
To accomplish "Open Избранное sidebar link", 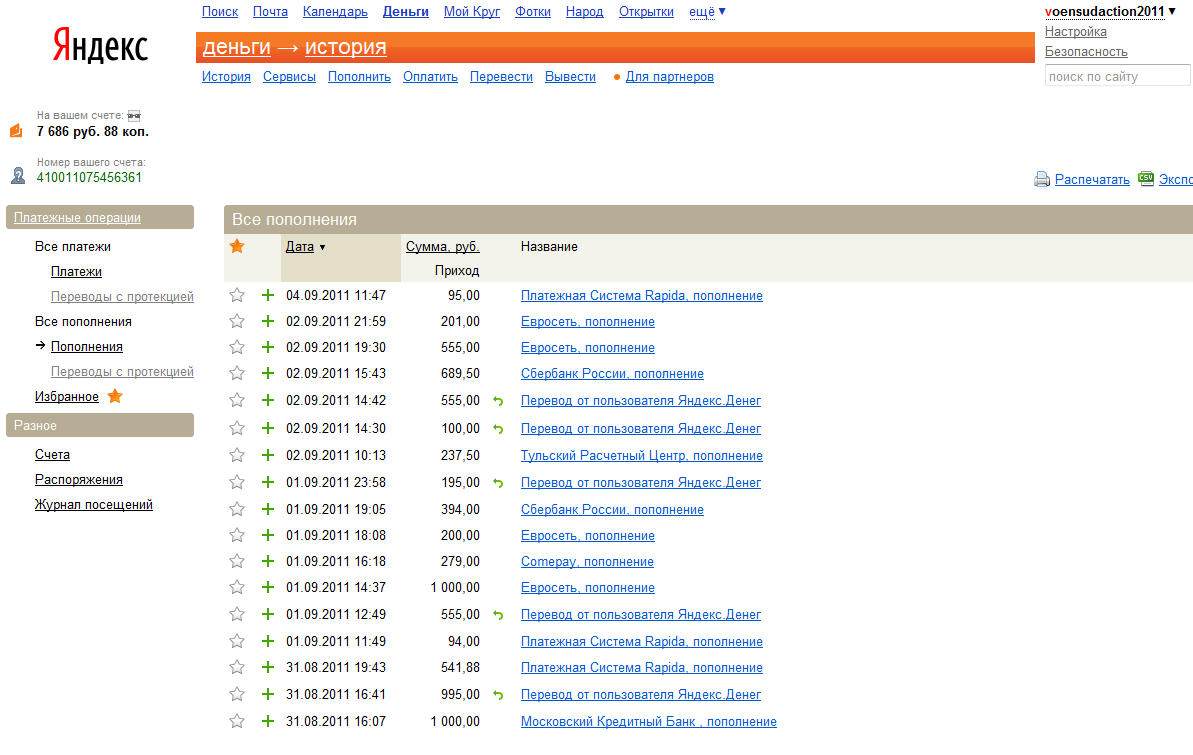I will point(67,397).
